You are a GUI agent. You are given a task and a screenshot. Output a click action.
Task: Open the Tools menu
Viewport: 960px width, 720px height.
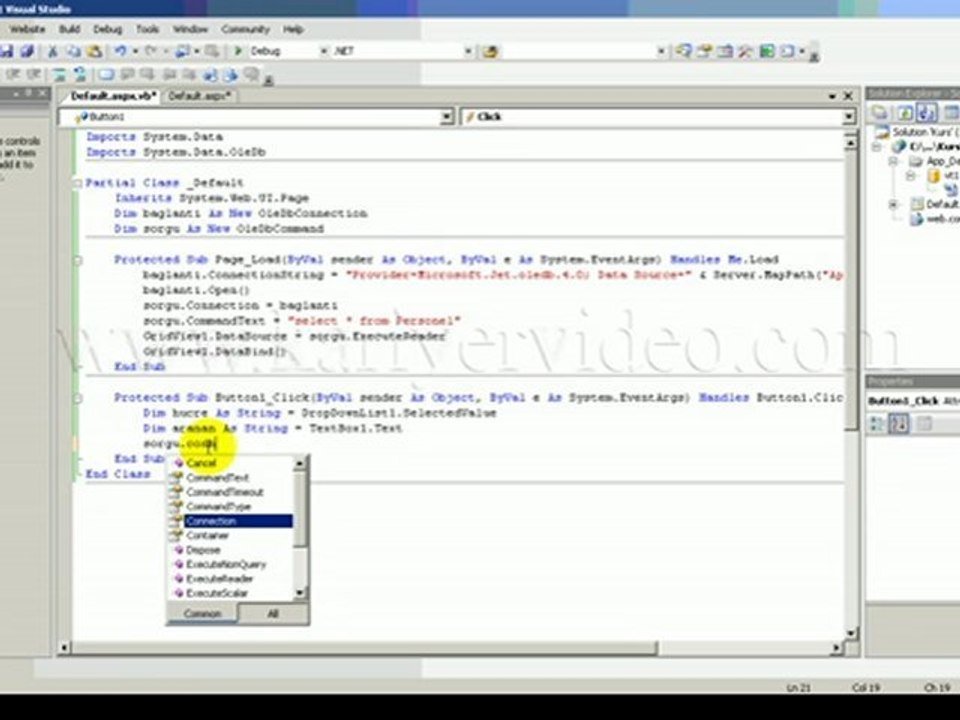(147, 29)
